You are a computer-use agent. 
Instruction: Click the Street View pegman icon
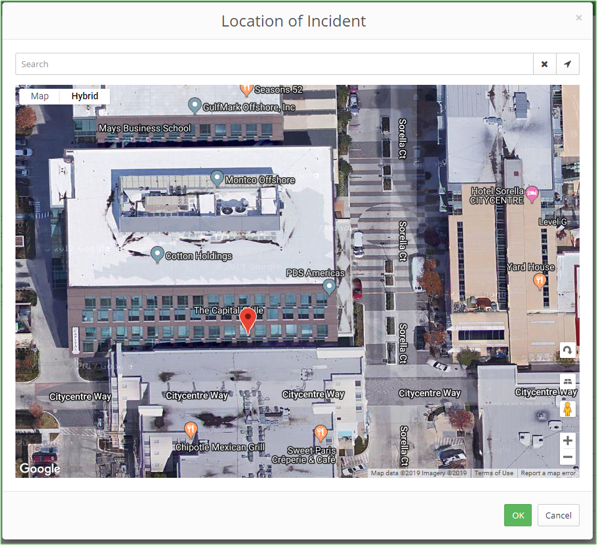[567, 409]
